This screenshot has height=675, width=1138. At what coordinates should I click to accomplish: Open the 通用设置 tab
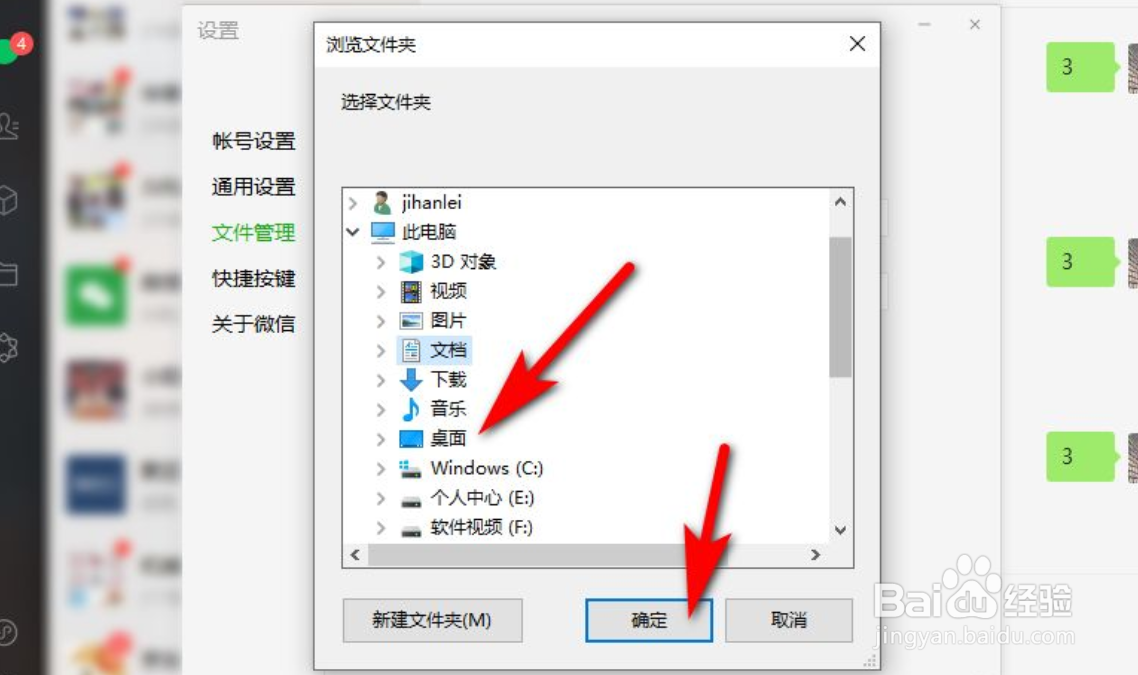tap(253, 187)
